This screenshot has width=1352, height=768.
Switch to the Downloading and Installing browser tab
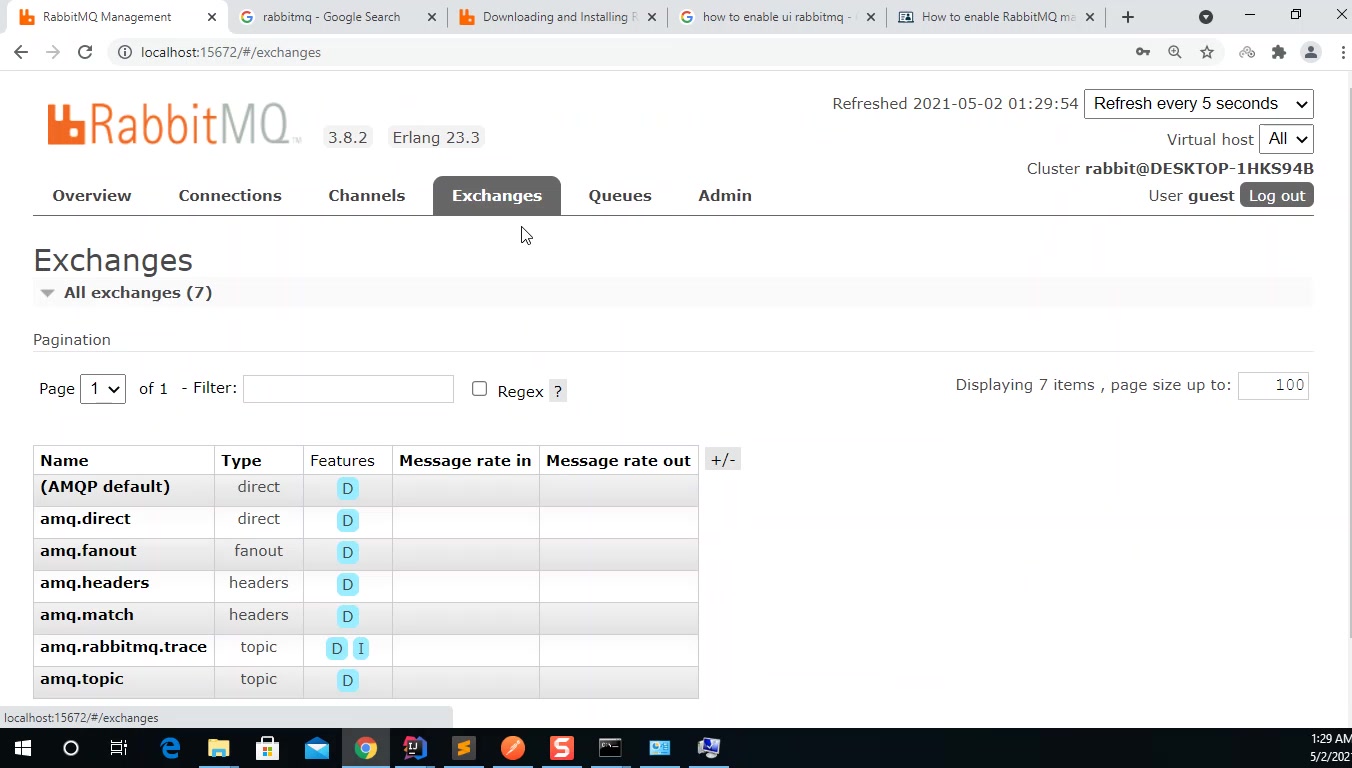pyautogui.click(x=558, y=17)
